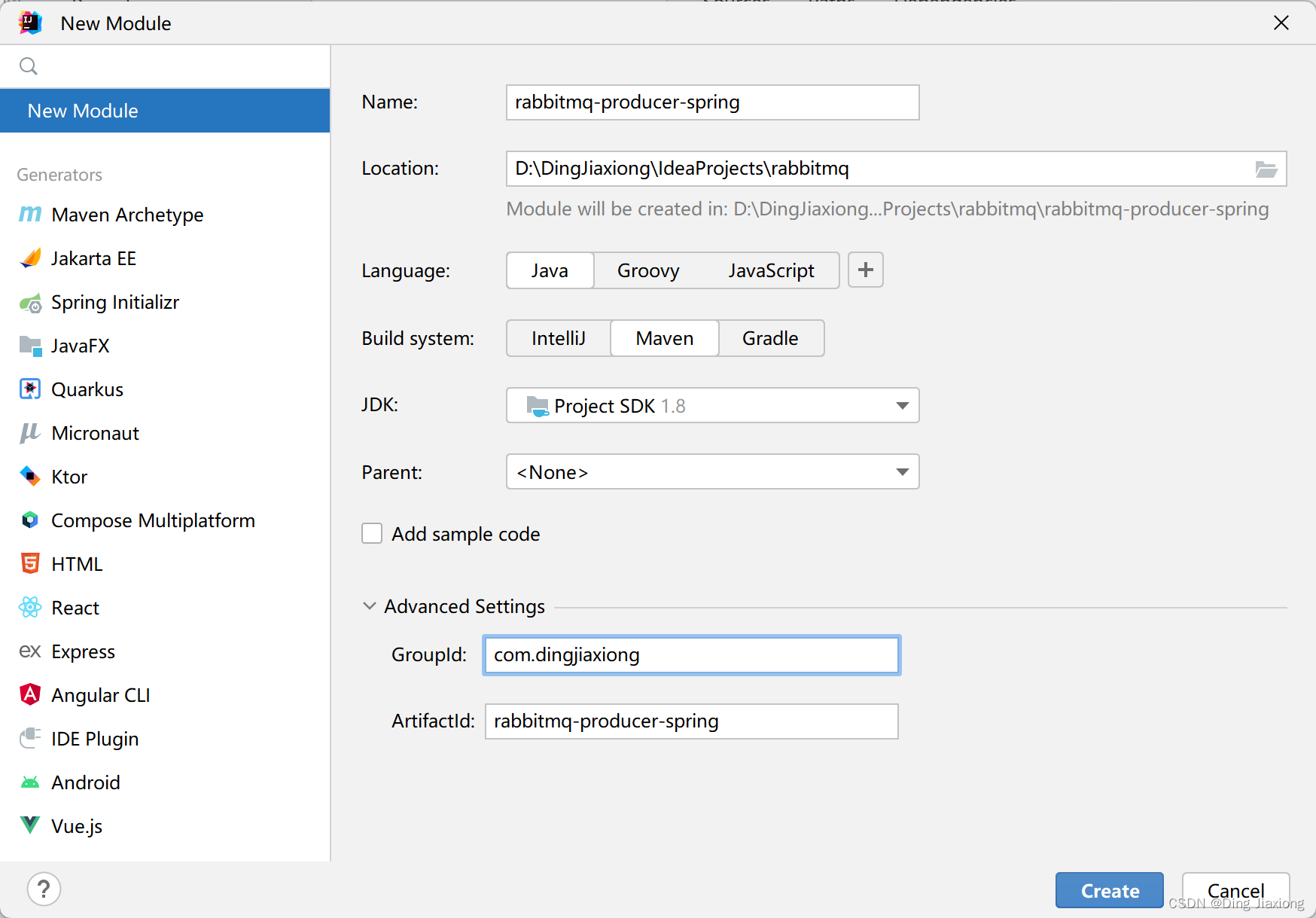Close the New Module dialog
This screenshot has width=1316, height=918.
(x=1281, y=23)
